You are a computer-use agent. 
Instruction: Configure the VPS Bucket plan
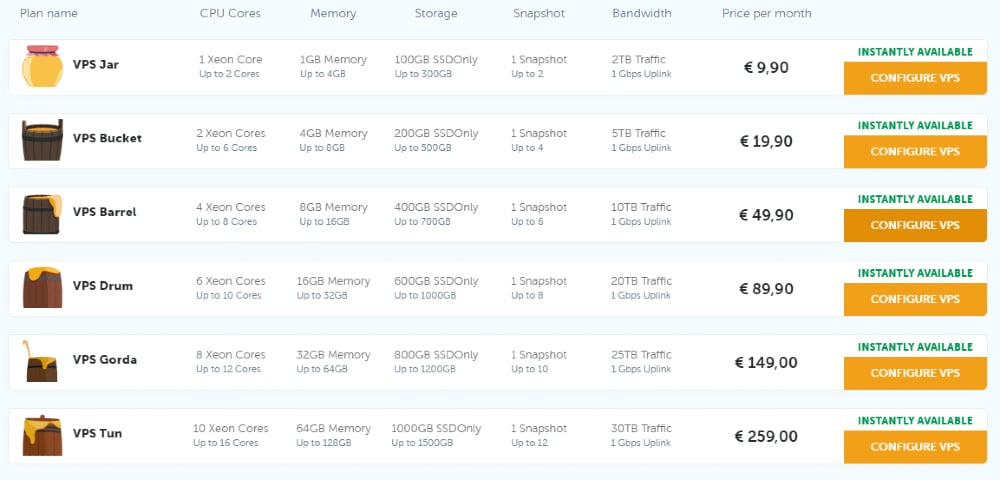pyautogui.click(x=915, y=152)
